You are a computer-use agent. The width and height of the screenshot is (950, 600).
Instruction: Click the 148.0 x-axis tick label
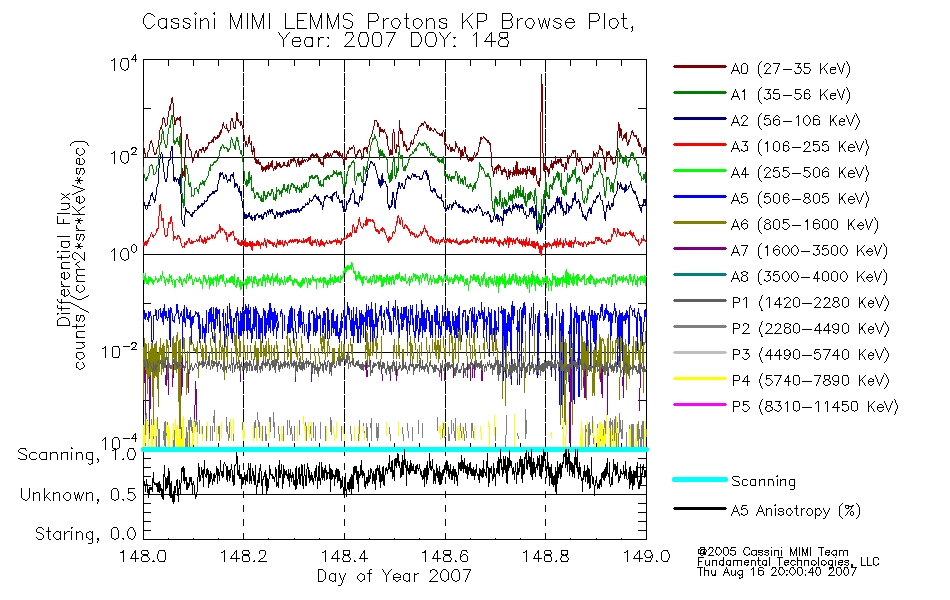pos(143,556)
